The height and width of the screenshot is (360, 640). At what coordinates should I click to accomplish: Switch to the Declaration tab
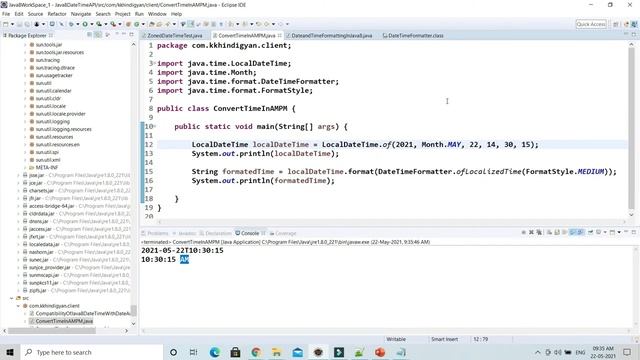[216, 233]
